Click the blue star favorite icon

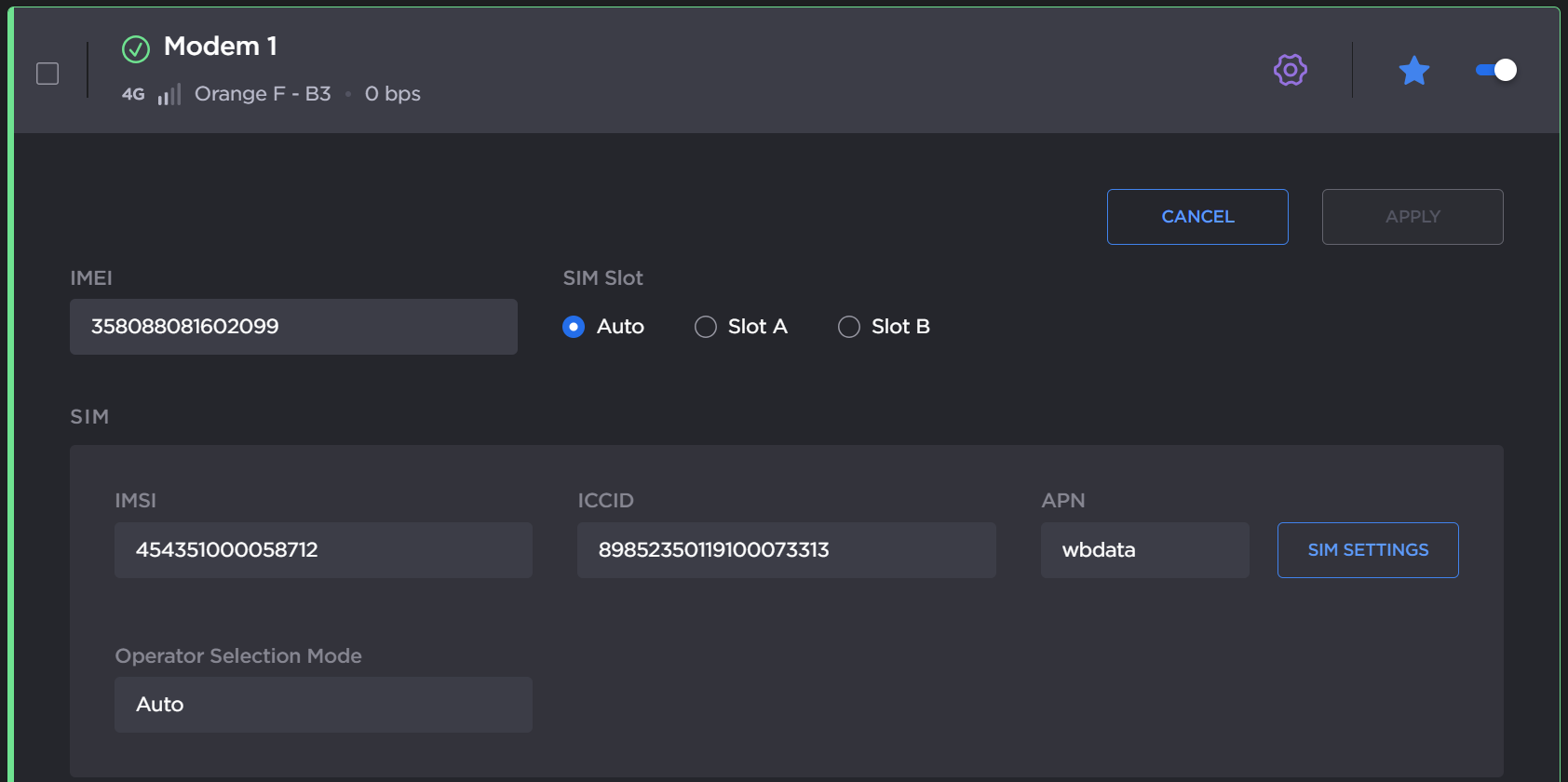coord(1413,70)
